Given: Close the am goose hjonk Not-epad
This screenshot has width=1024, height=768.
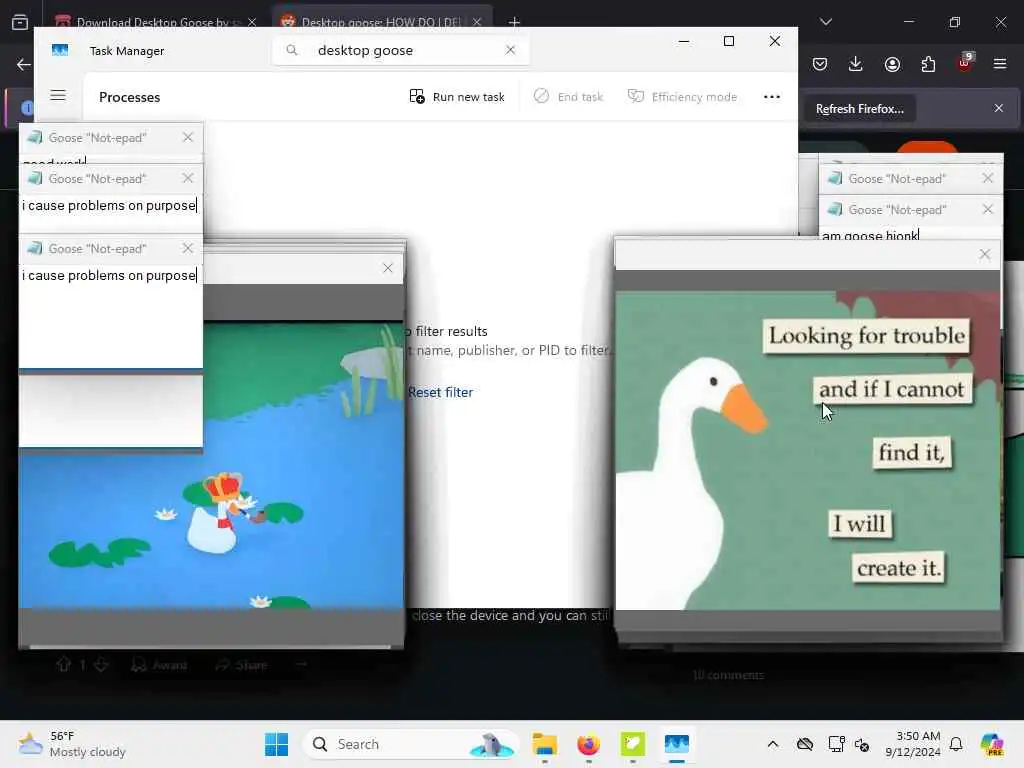Looking at the screenshot, I should point(987,209).
